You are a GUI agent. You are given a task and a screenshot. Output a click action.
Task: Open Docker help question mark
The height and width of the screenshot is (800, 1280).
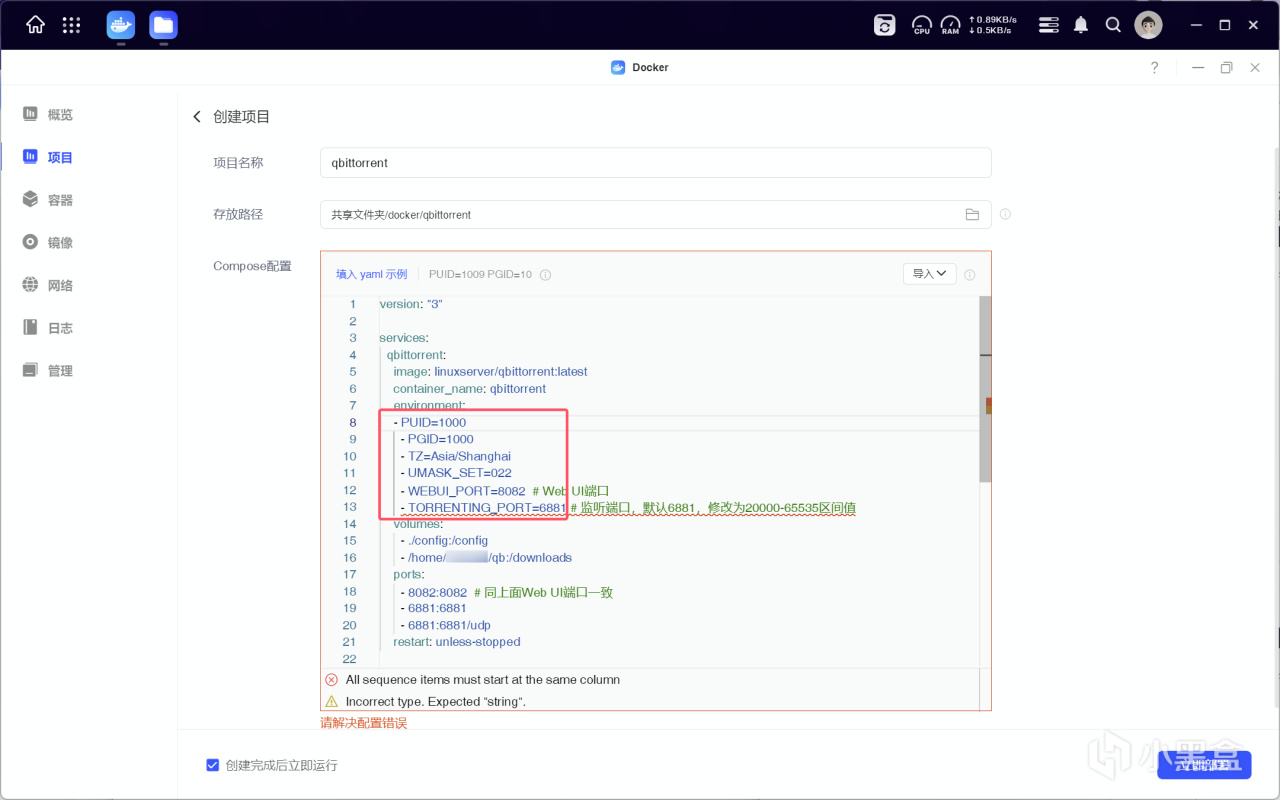pos(1155,68)
